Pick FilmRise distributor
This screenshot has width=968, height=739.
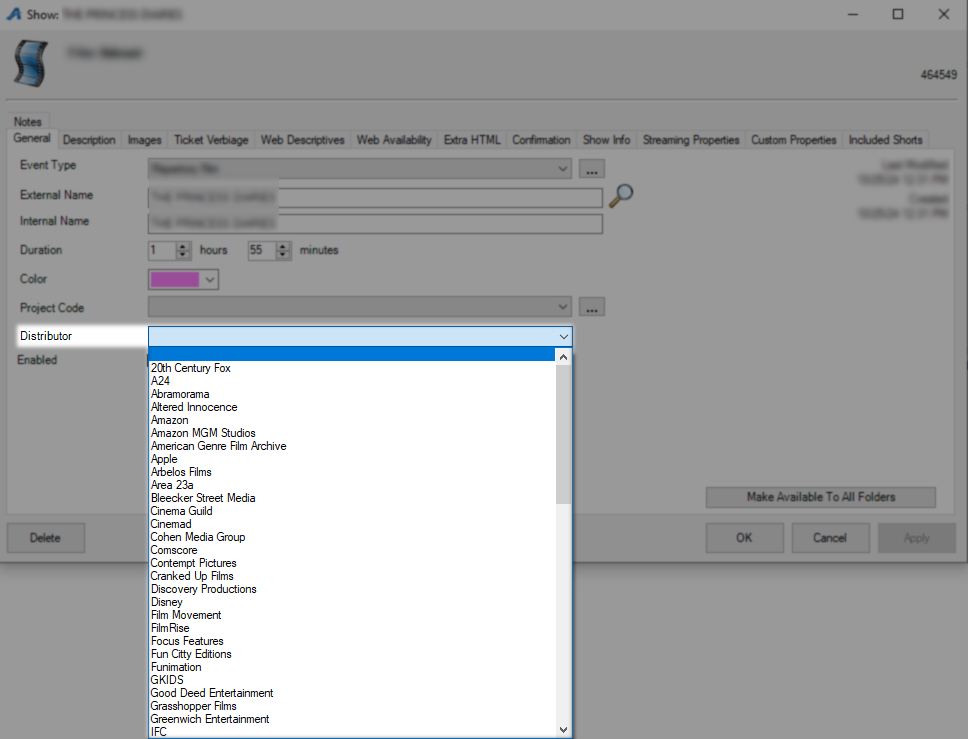point(352,628)
